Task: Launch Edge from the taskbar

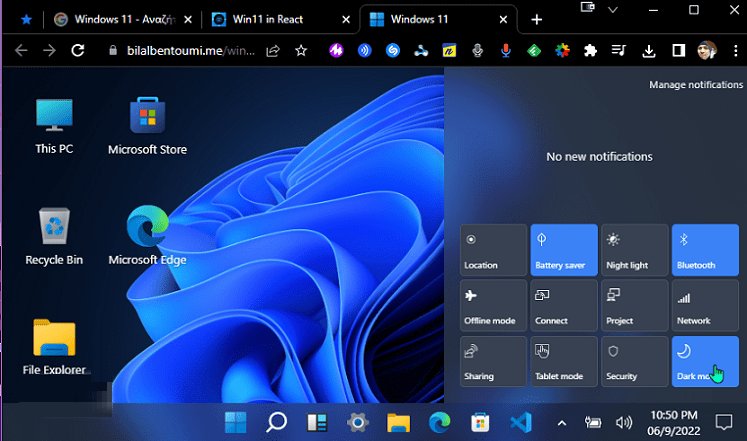Action: [x=439, y=422]
